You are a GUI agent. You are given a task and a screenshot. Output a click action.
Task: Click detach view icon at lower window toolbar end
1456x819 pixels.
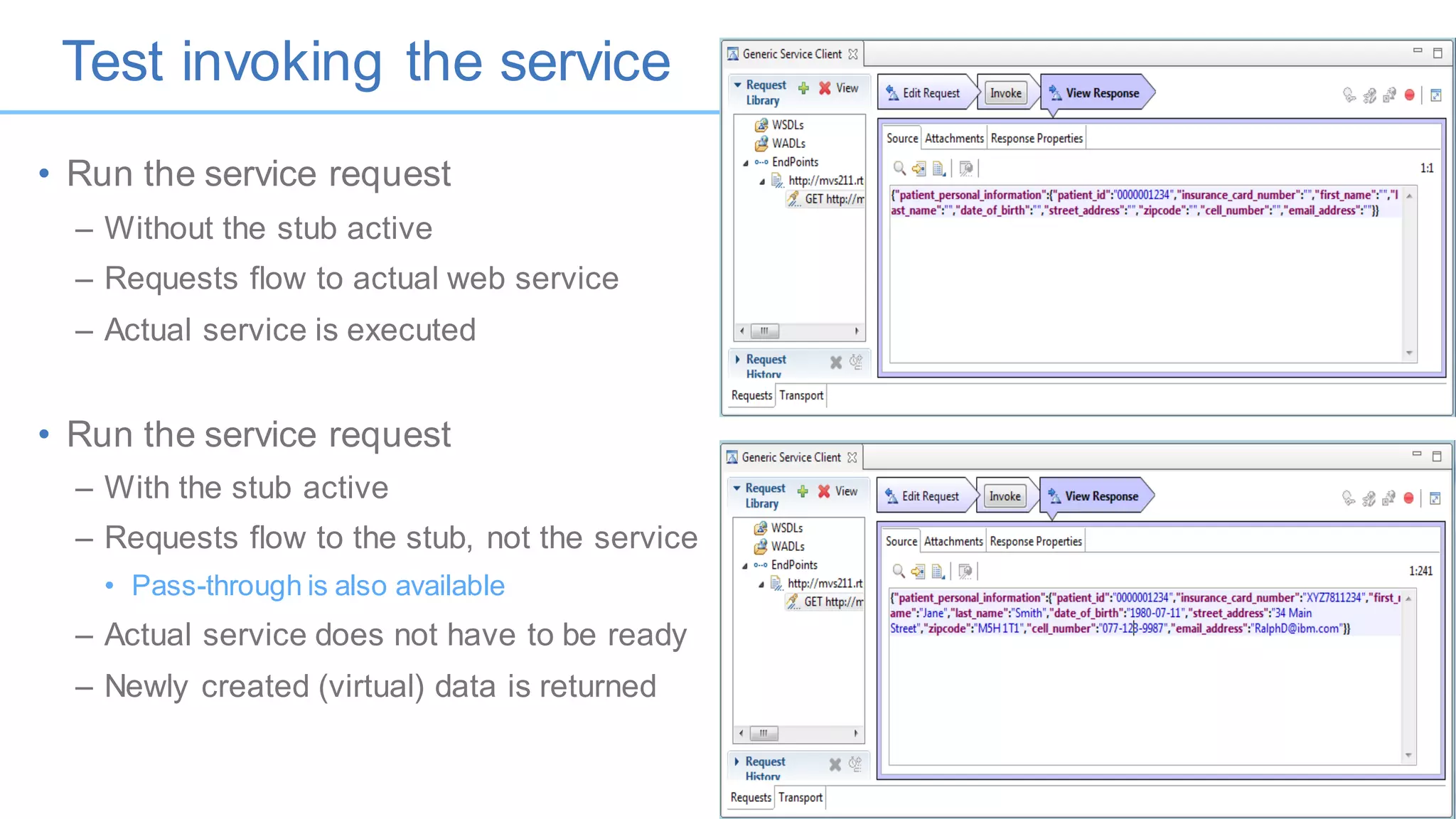1435,498
